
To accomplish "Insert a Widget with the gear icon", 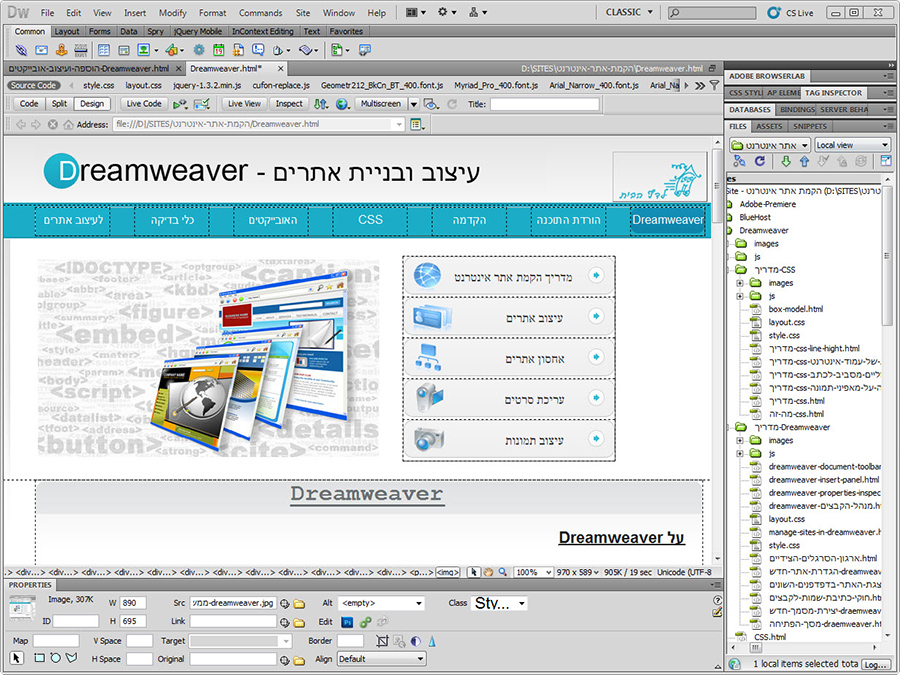I will (199, 51).
